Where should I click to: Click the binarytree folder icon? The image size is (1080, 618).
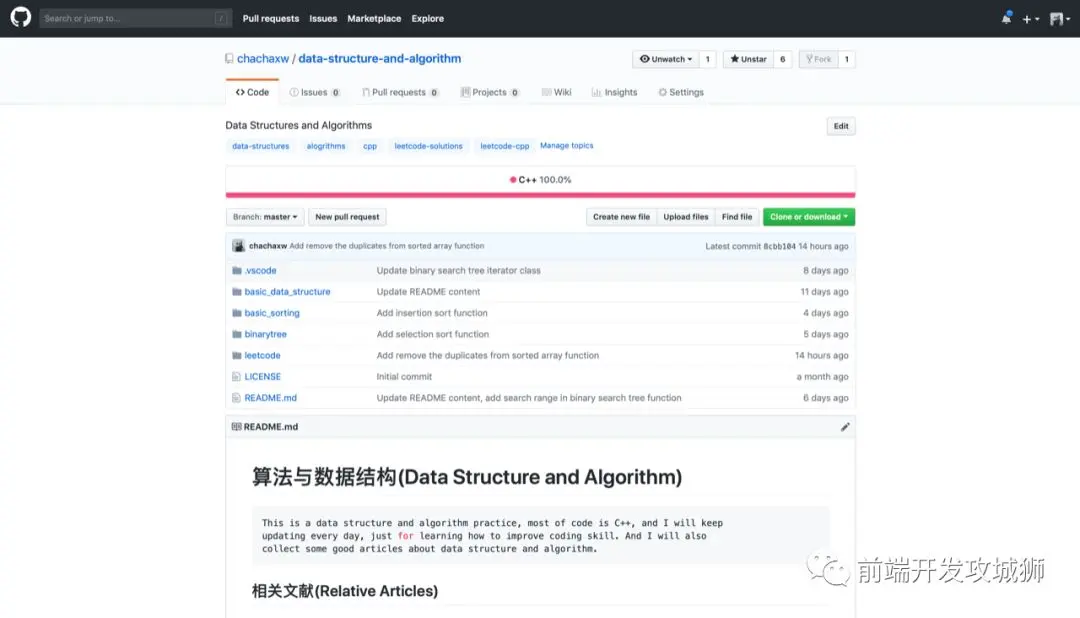pyautogui.click(x=237, y=334)
